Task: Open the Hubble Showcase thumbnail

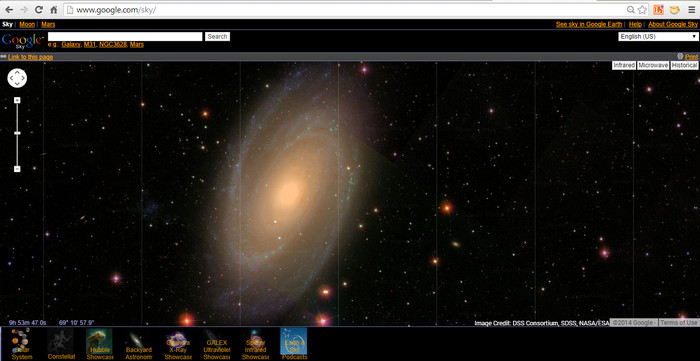Action: click(x=99, y=344)
